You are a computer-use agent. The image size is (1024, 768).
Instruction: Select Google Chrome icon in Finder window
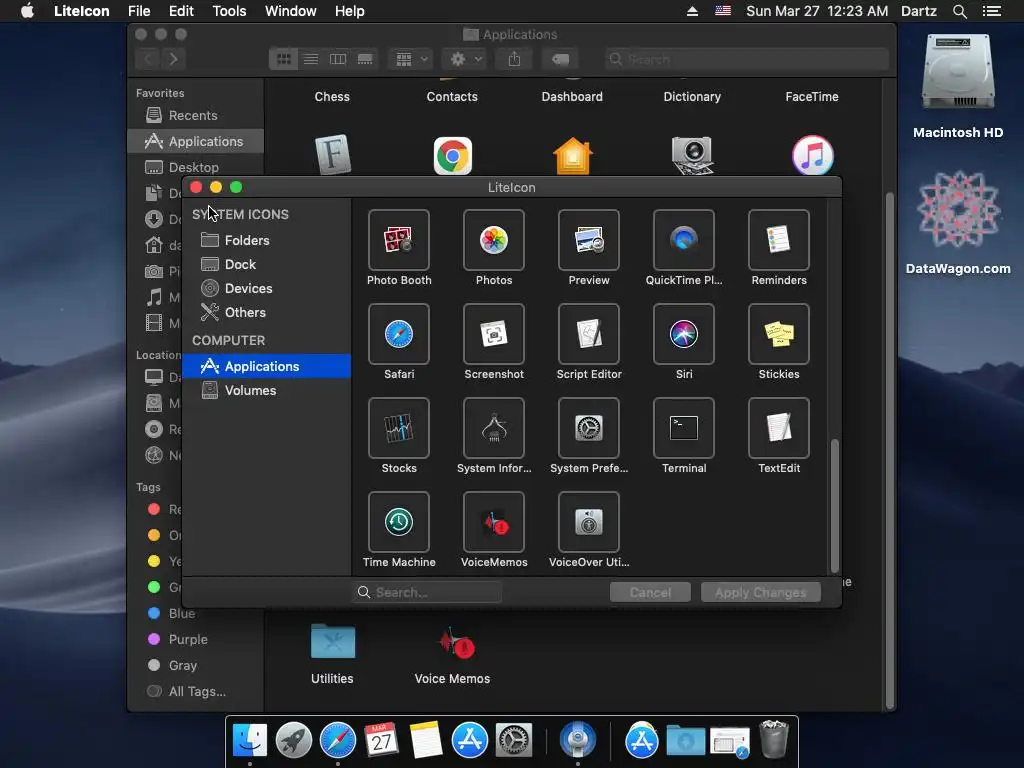[x=453, y=155]
